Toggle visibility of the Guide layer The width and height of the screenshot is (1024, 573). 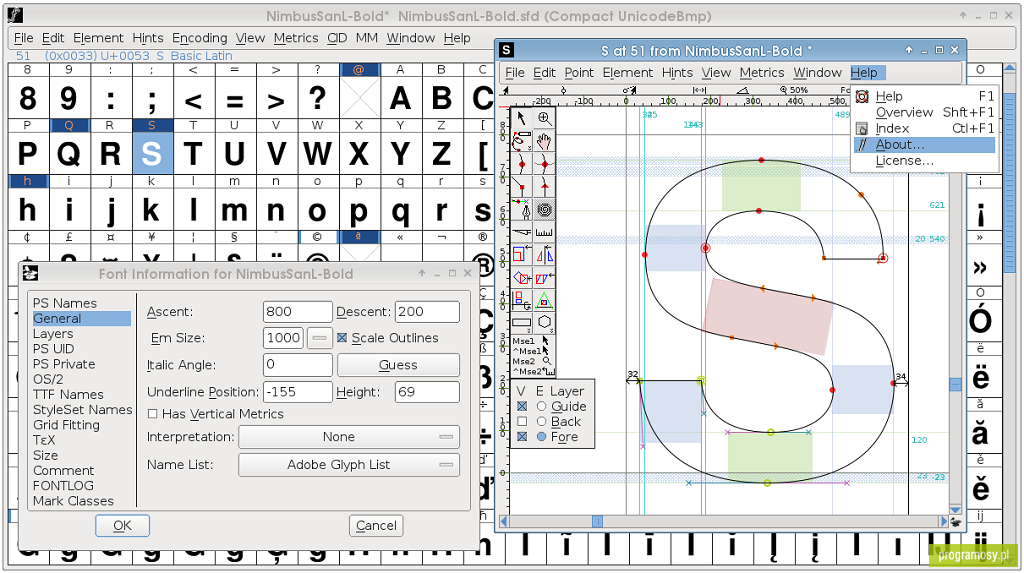[x=522, y=406]
